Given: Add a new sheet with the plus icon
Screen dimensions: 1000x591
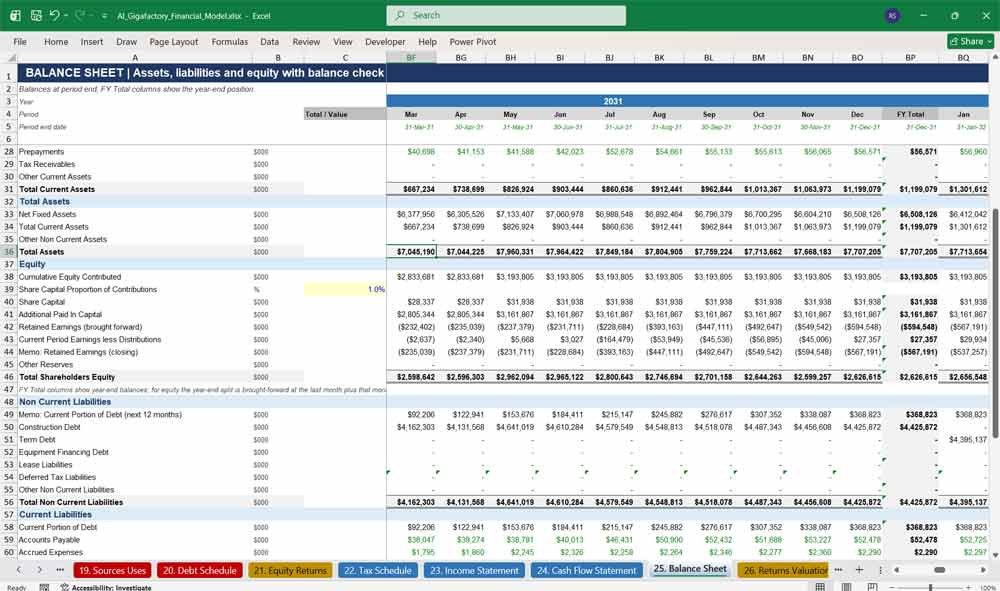Looking at the screenshot, I should point(859,569).
